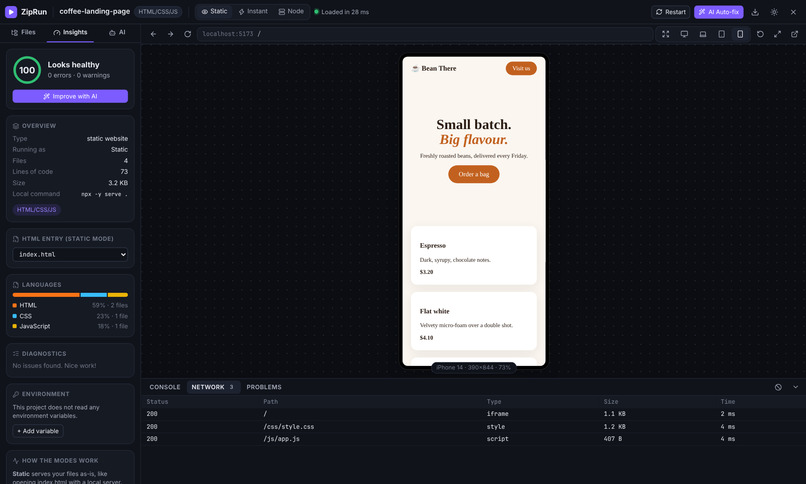Viewport: 806px width, 484px height.
Task: Select the /js/app.js network row
Action: pos(473,439)
